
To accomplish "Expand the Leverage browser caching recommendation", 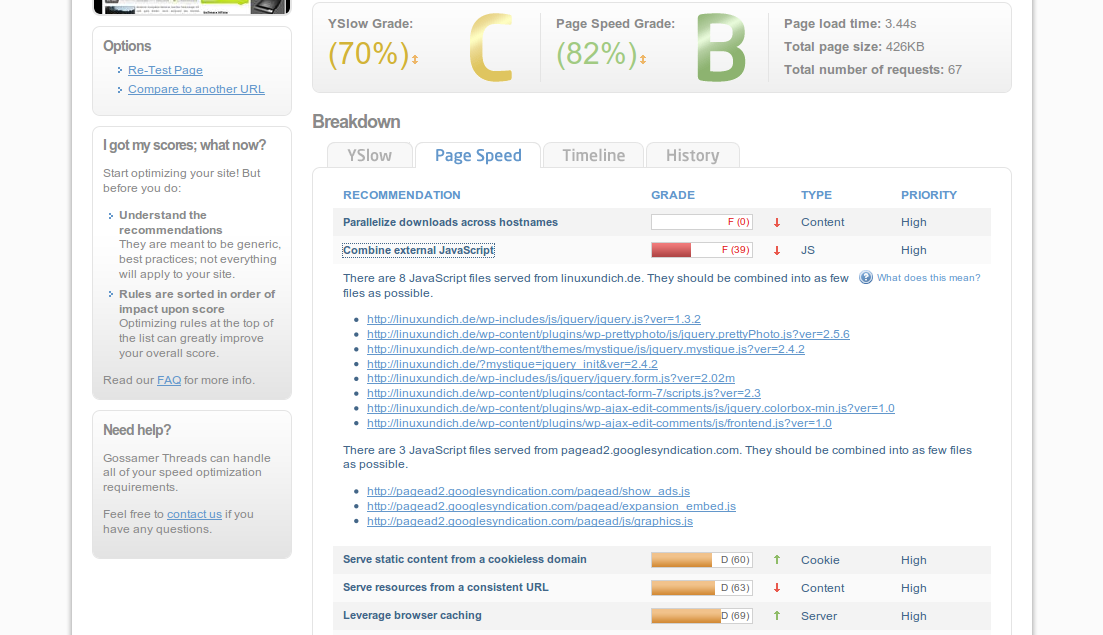I will point(412,615).
